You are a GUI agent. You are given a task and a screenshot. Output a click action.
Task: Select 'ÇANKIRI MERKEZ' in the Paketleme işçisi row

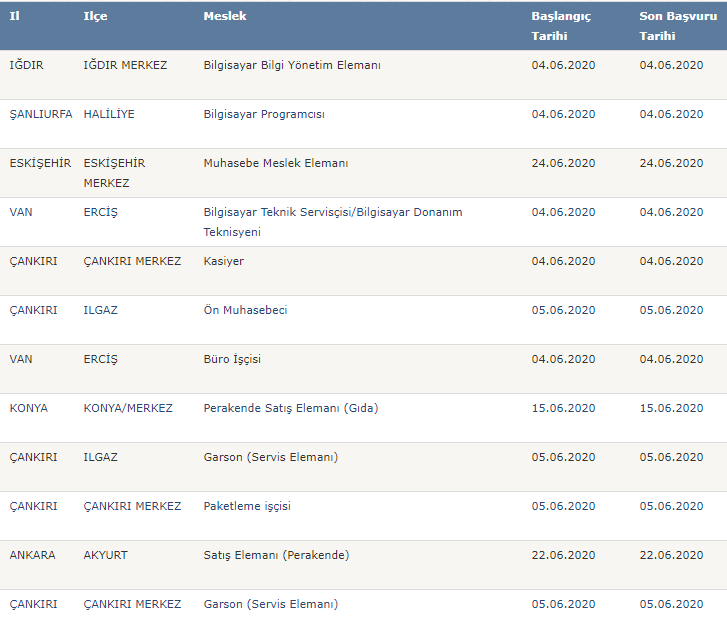(132, 506)
